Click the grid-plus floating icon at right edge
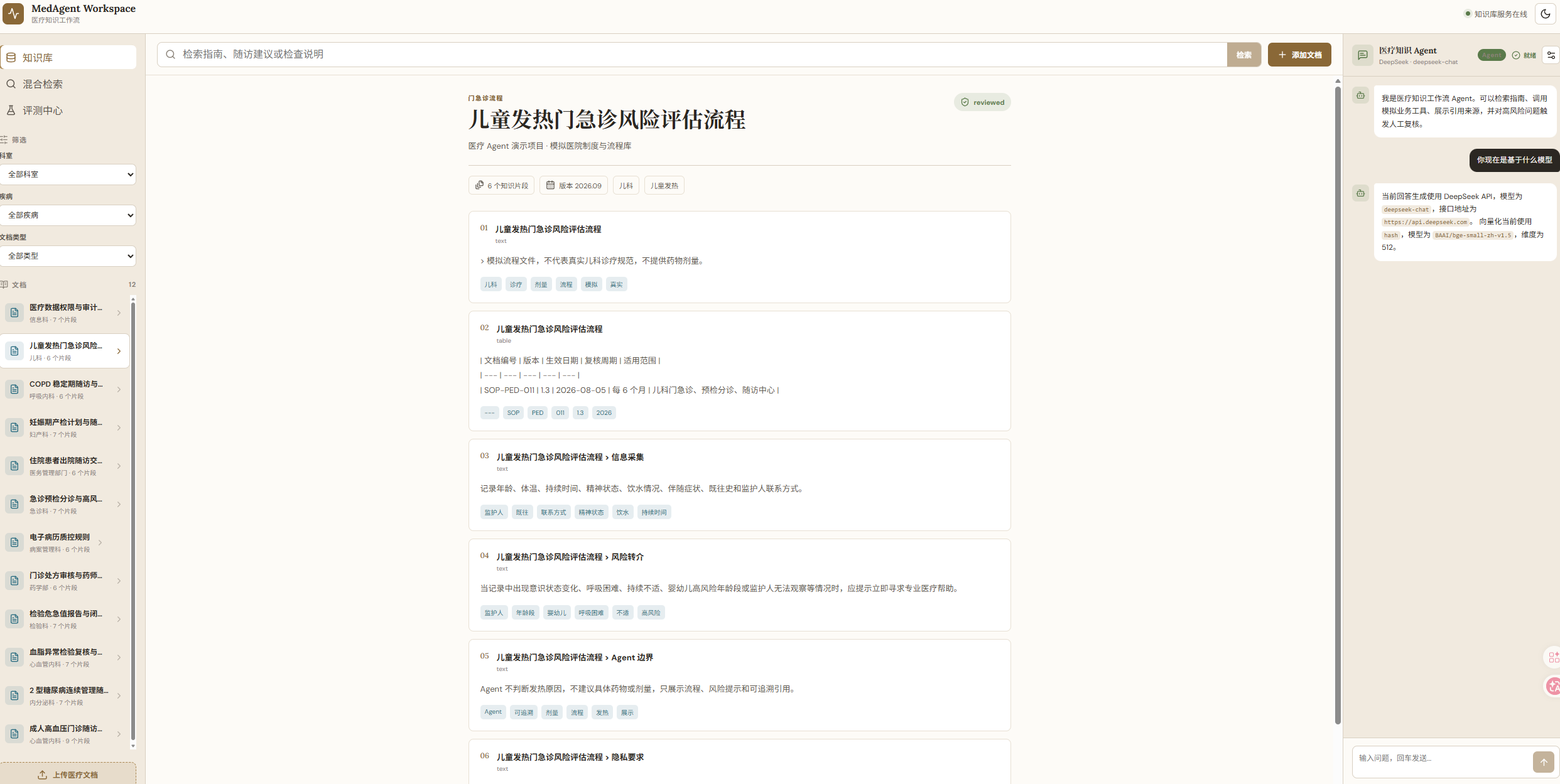The height and width of the screenshot is (784, 1560). tap(1553, 657)
